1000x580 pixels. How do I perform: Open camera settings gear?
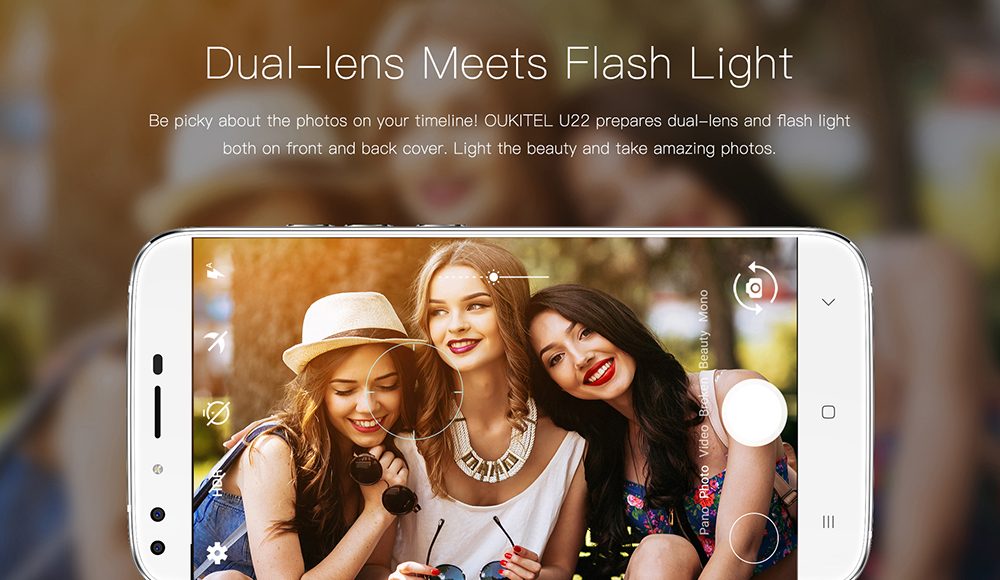(x=217, y=553)
